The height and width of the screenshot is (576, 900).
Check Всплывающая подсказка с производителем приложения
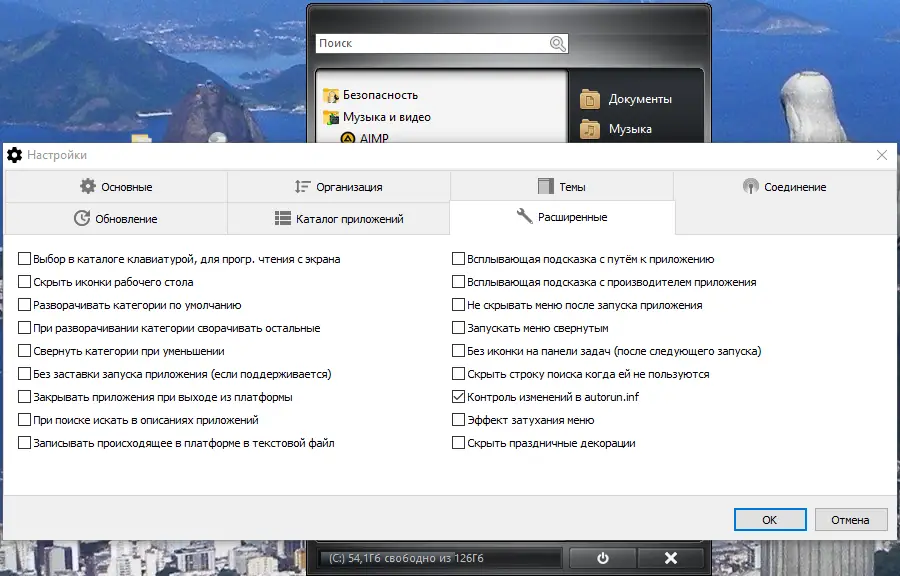coord(458,282)
